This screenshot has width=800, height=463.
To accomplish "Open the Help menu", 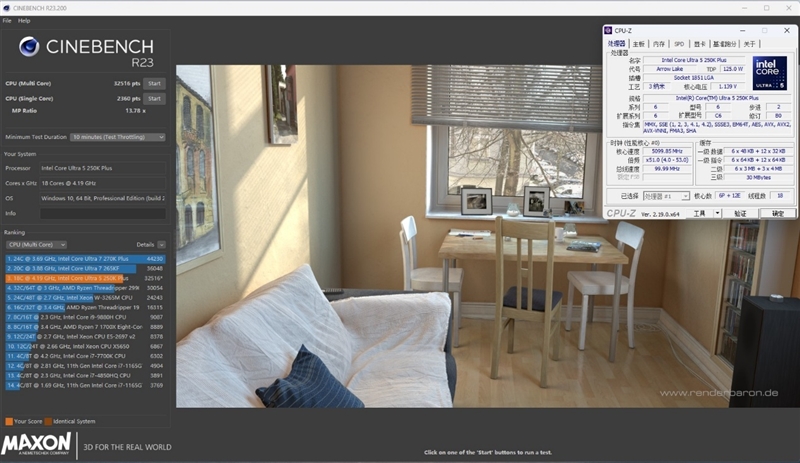I will (x=24, y=20).
